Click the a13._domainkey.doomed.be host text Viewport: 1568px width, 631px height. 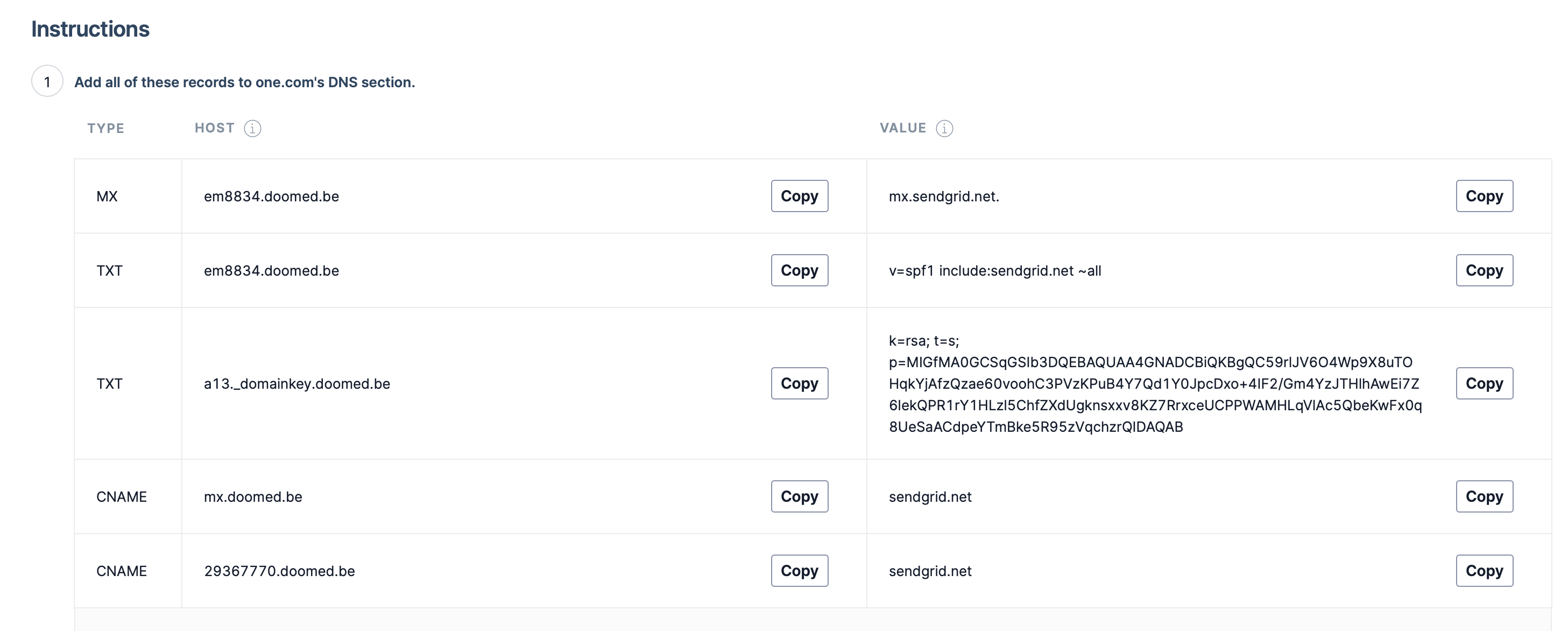click(x=296, y=384)
